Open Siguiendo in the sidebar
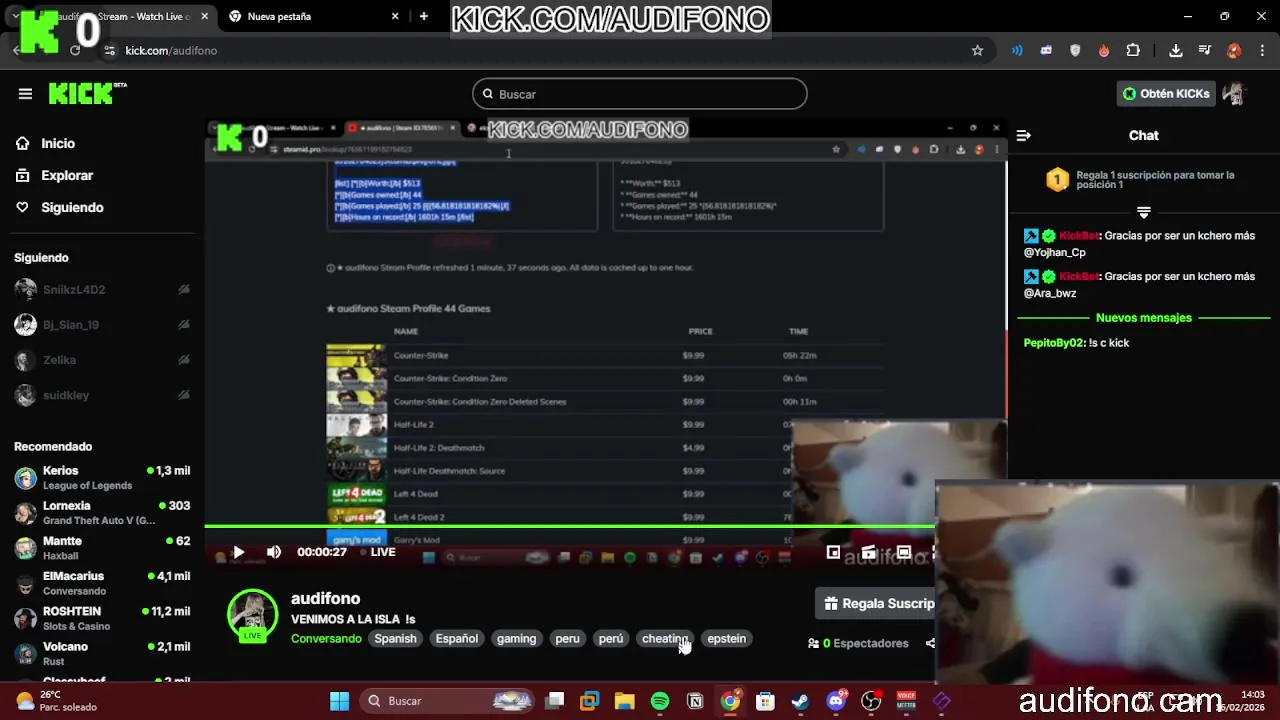The width and height of the screenshot is (1280, 720). tap(72, 207)
